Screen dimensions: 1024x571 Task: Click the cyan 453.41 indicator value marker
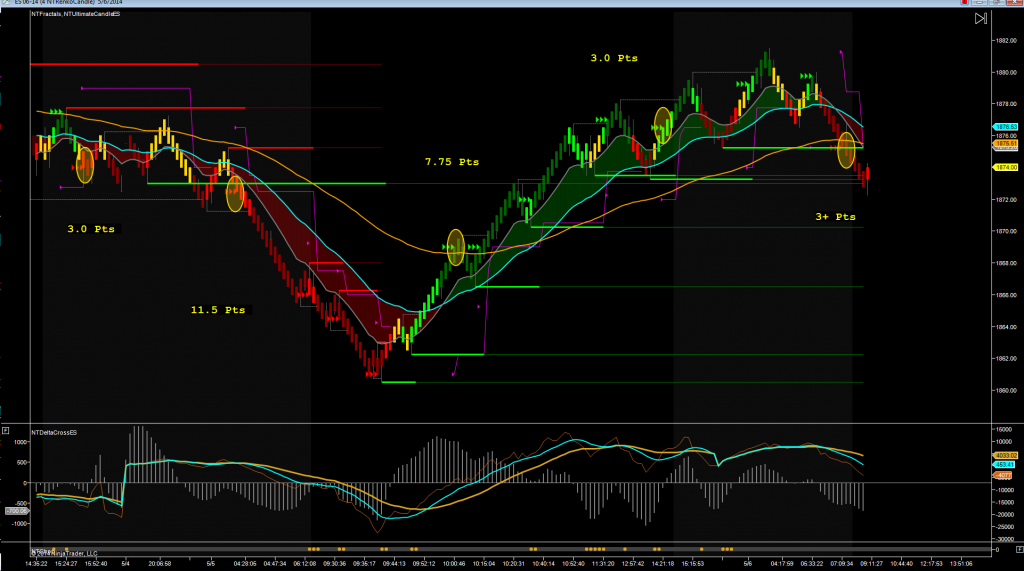click(x=1005, y=465)
